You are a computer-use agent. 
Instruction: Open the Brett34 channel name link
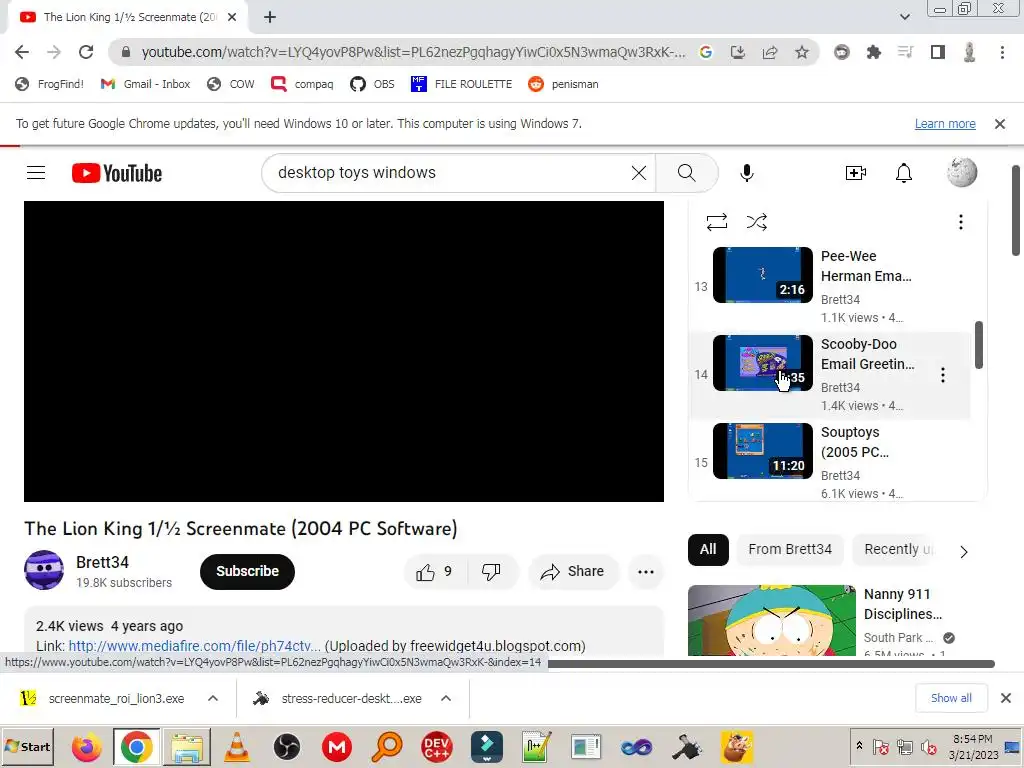click(103, 562)
